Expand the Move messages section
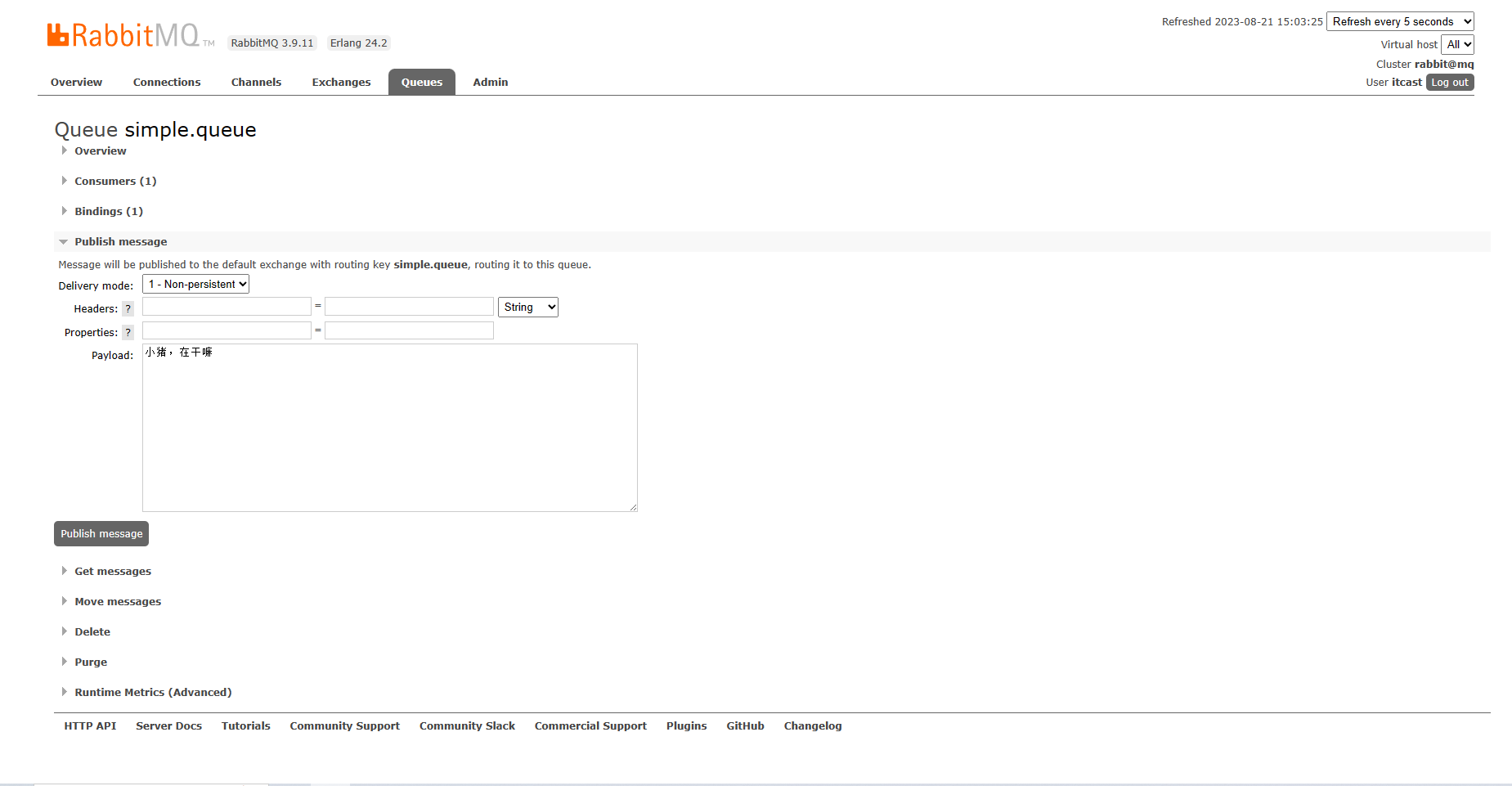1512x786 pixels. click(117, 601)
